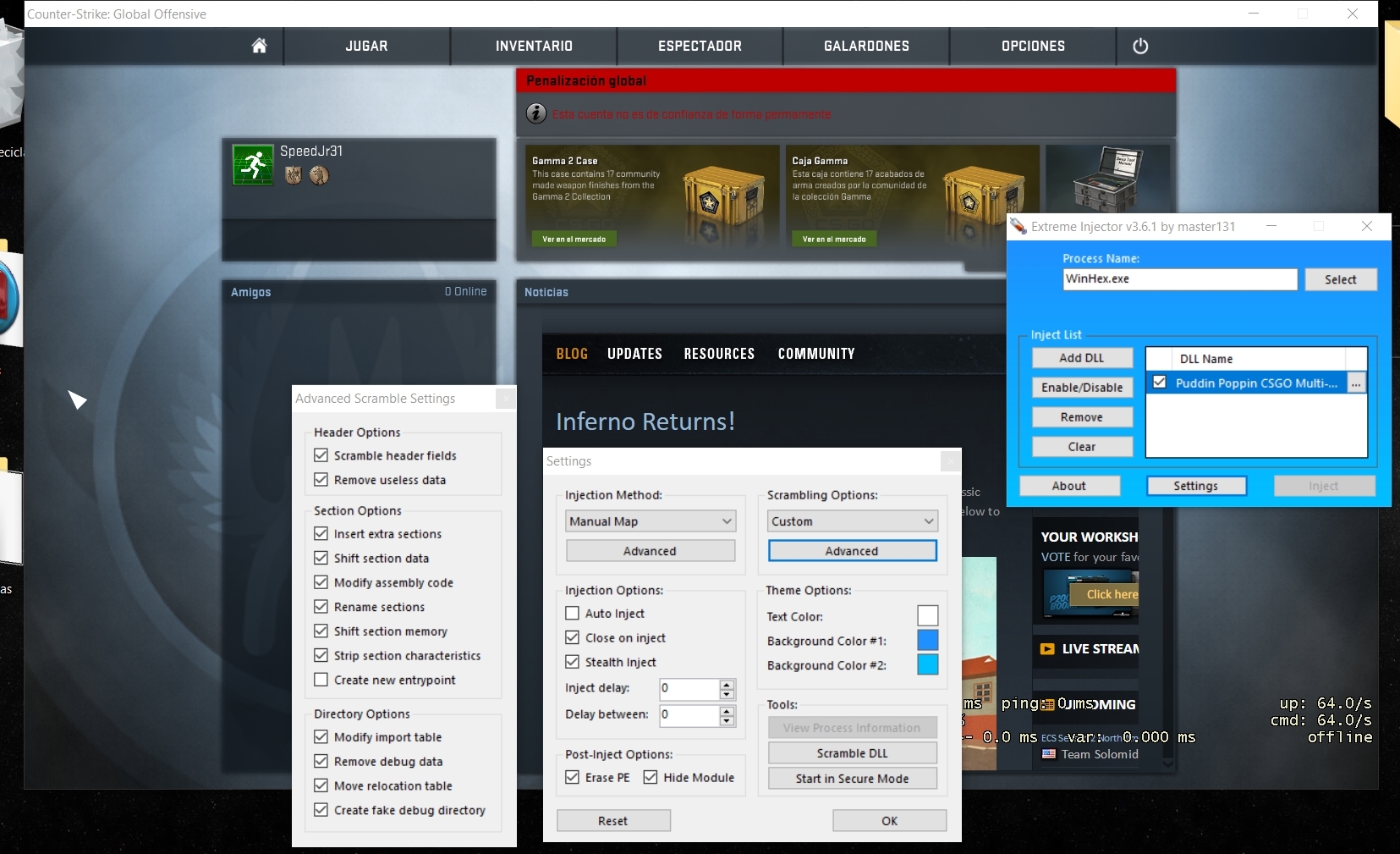Turn on Auto Inject
Screen dimensions: 1400x854
point(573,614)
